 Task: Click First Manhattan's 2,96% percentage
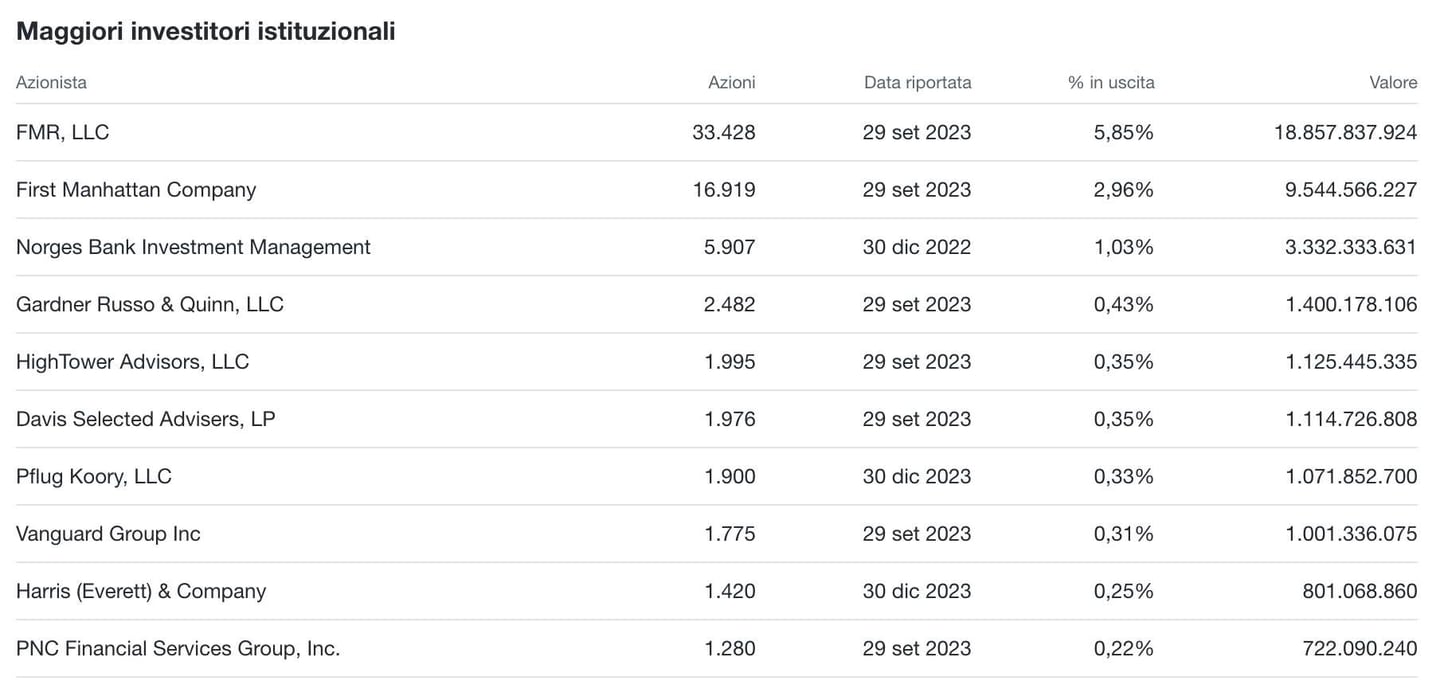1123,190
